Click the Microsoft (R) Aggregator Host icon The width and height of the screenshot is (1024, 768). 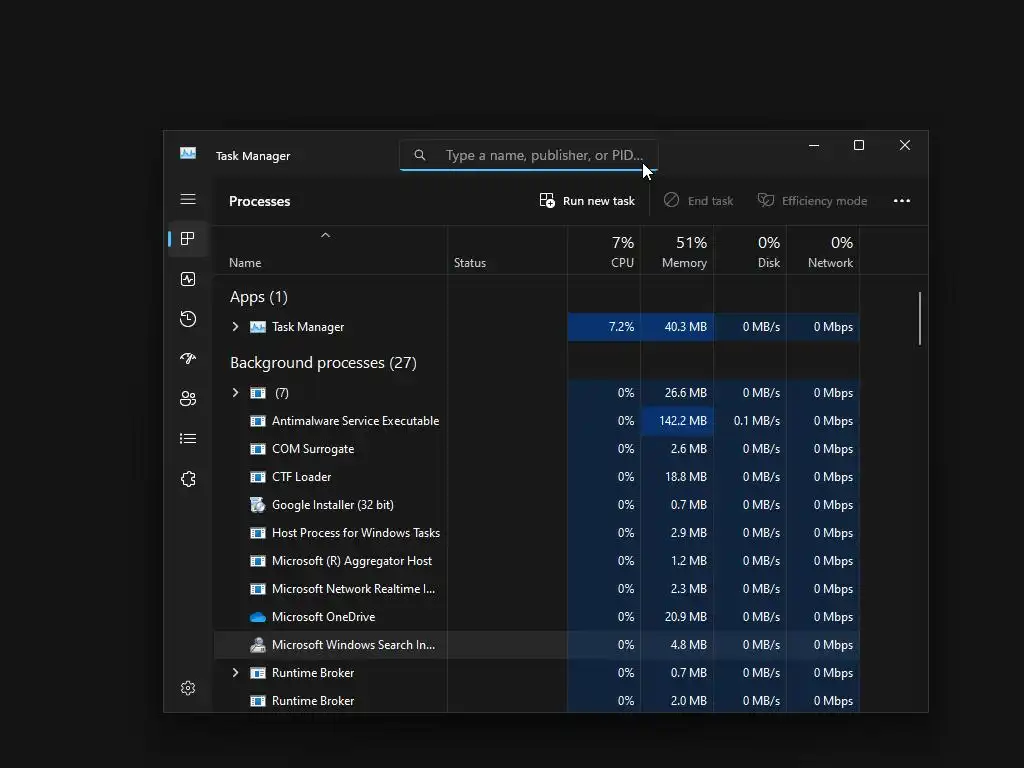(258, 561)
